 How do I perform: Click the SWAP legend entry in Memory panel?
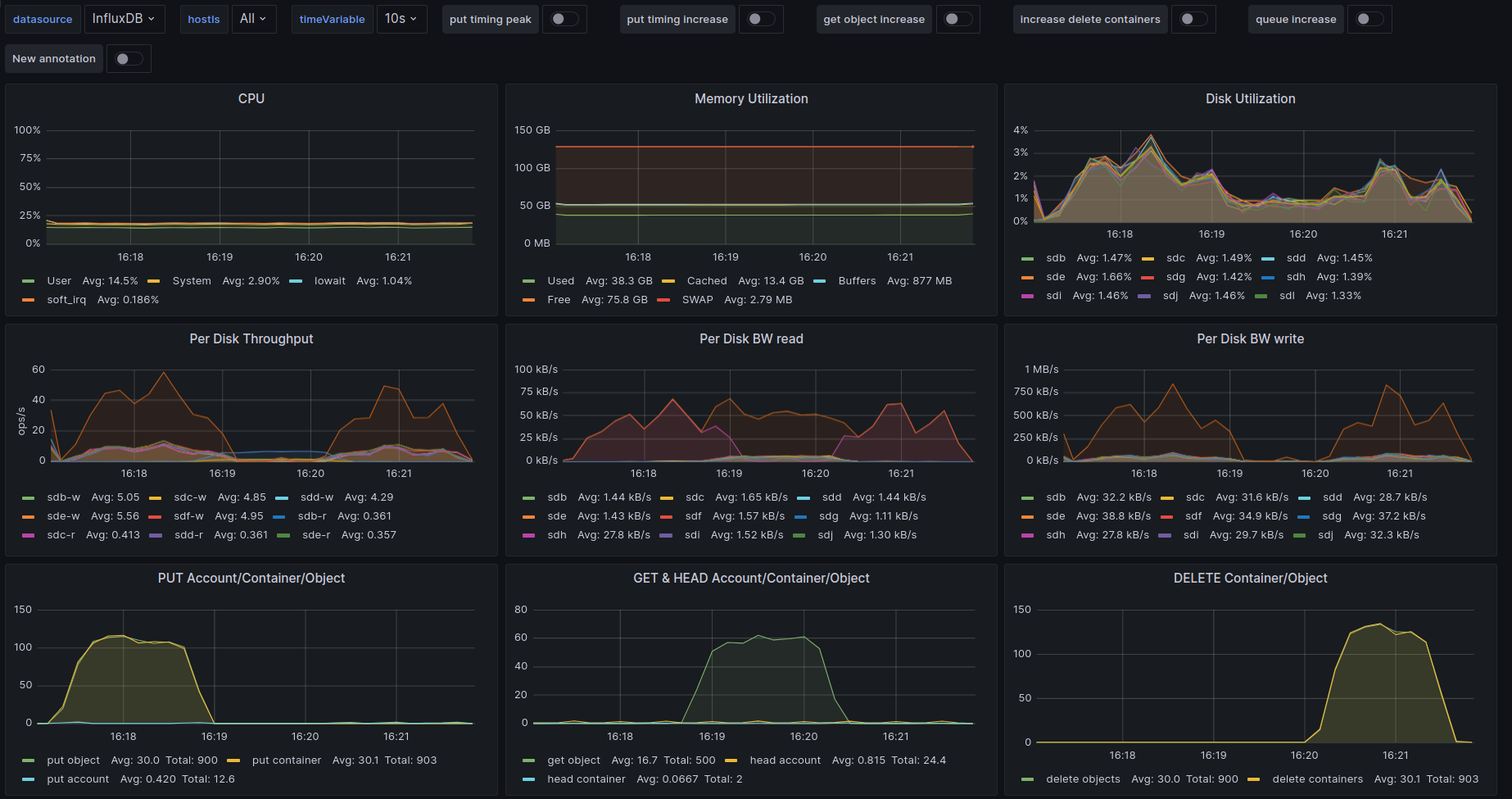(x=697, y=300)
